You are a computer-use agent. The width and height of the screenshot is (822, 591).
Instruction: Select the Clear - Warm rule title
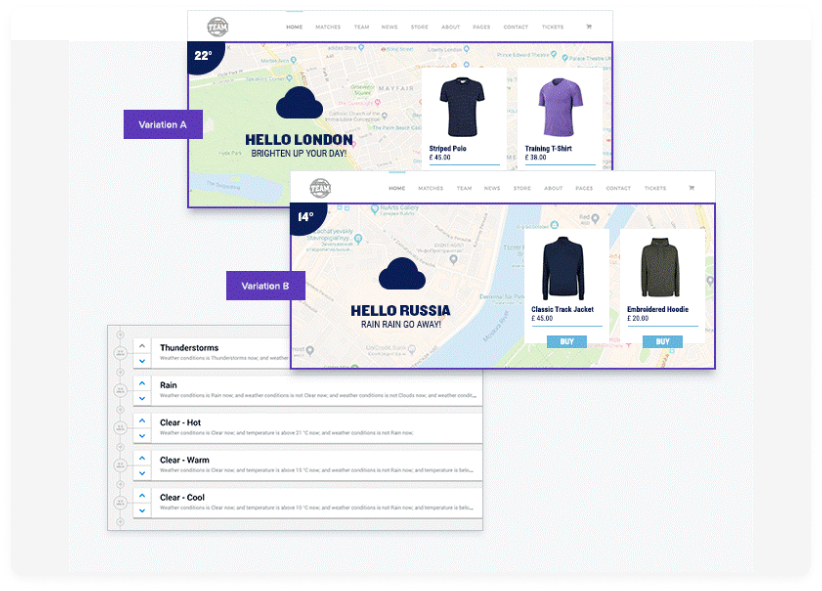(185, 460)
